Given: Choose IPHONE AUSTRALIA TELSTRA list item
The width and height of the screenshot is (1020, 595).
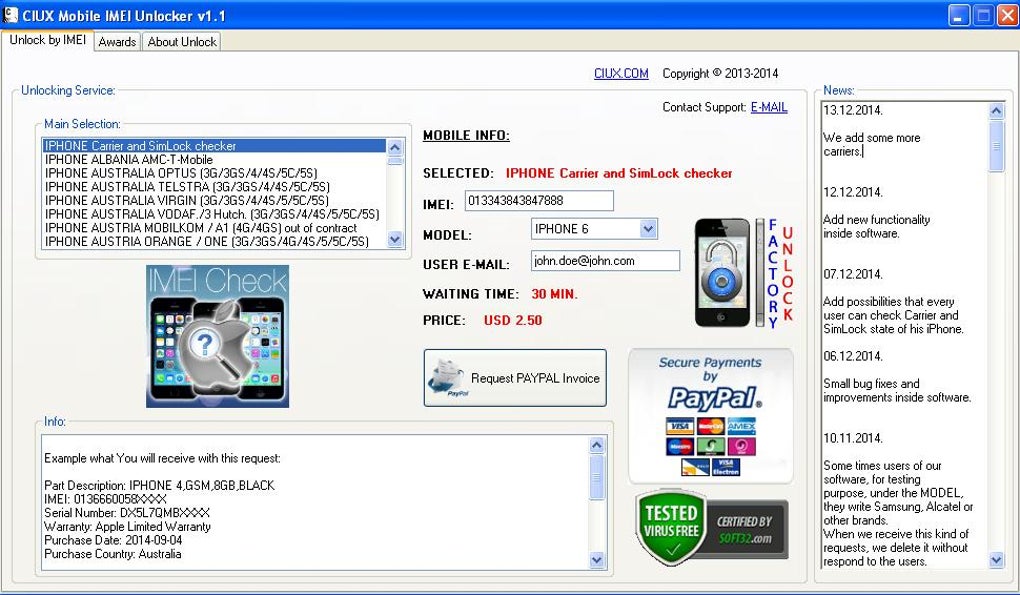Looking at the screenshot, I should [215, 187].
